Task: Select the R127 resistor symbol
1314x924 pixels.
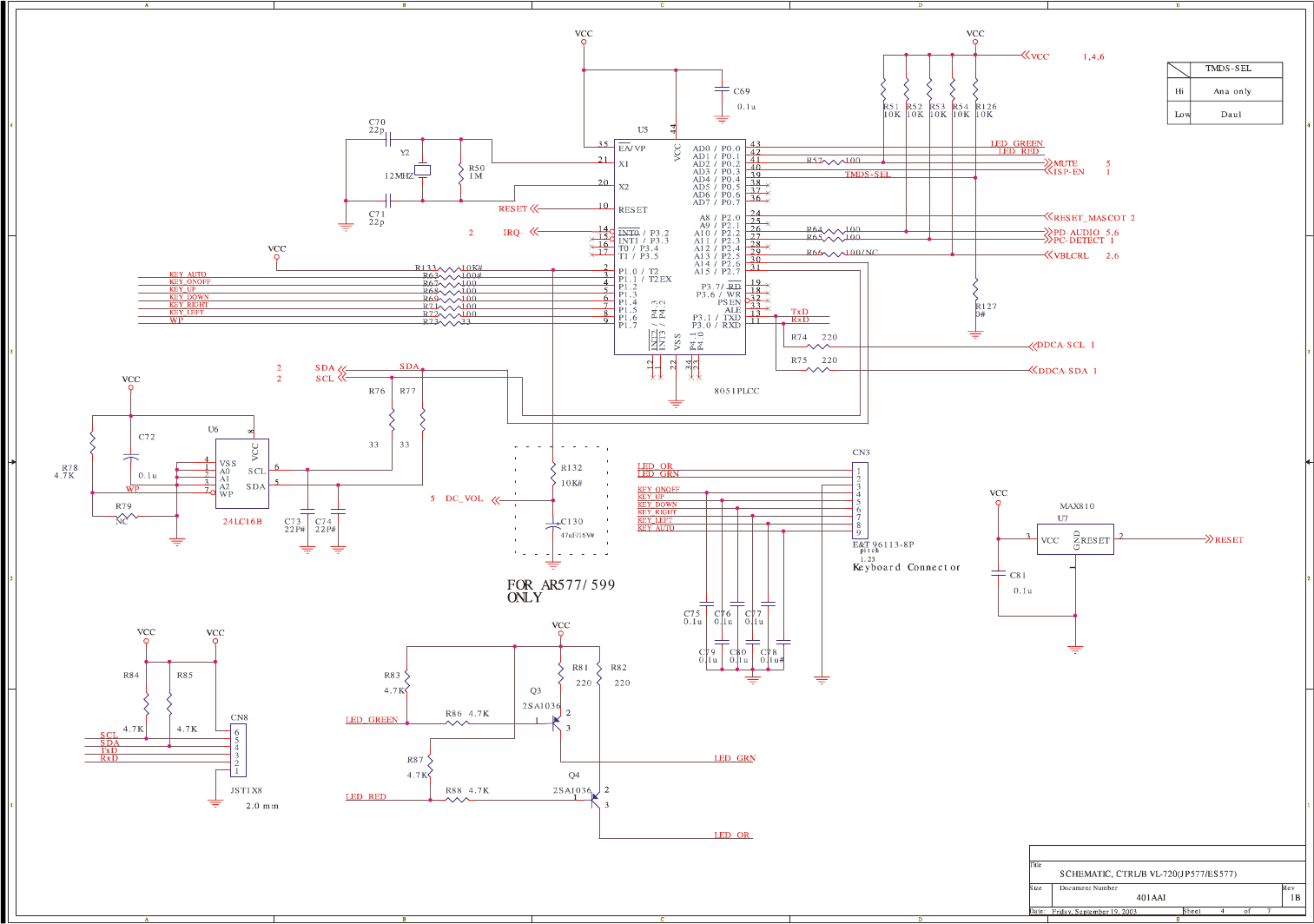Action: [975, 288]
